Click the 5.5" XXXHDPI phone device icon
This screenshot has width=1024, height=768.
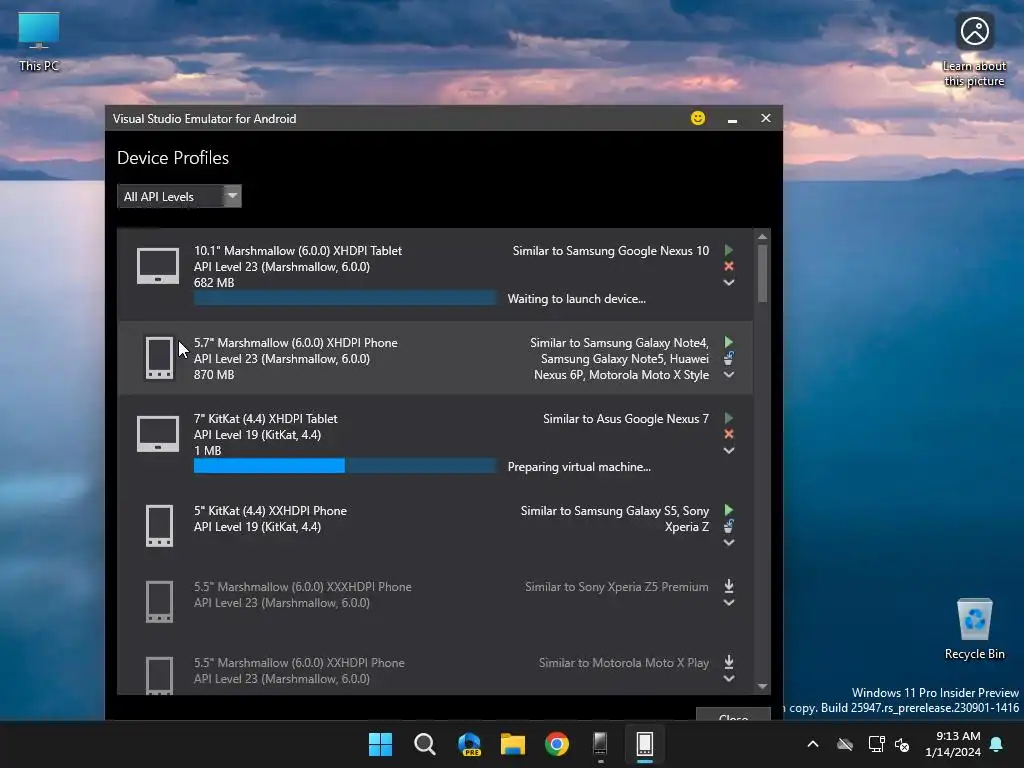pos(159,601)
